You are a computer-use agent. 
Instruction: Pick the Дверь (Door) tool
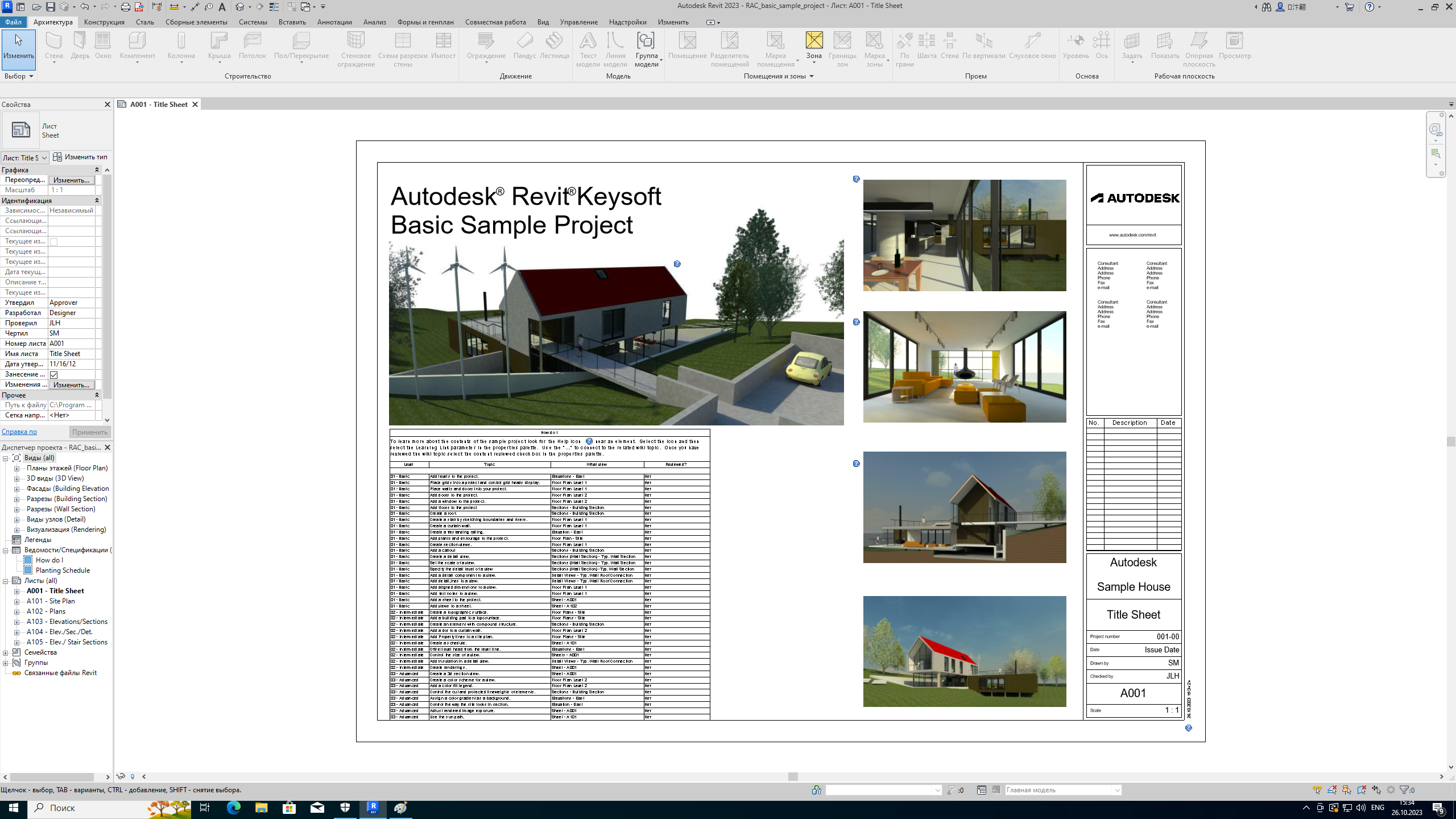(80, 45)
